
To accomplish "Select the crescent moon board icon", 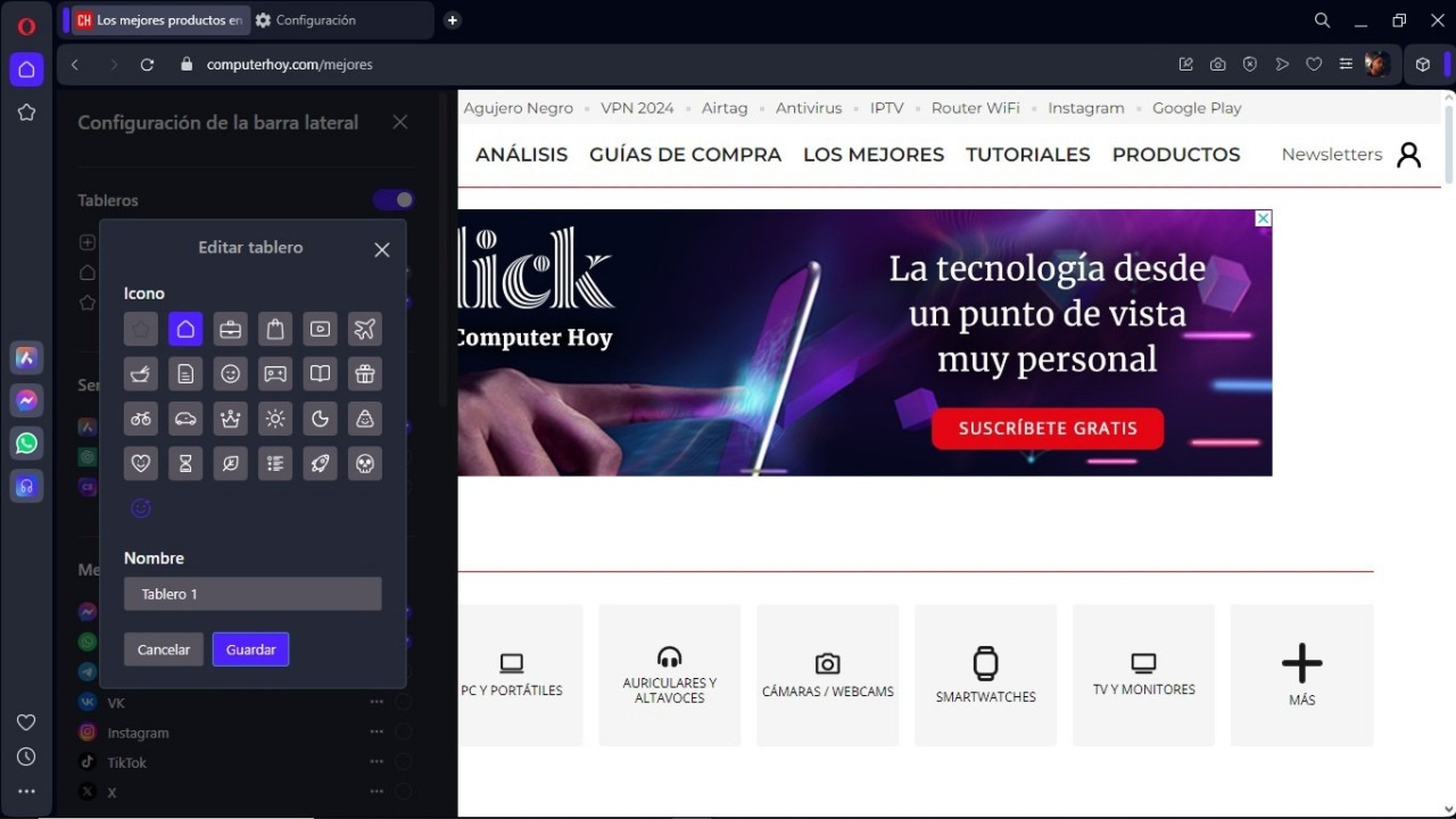I will click(320, 419).
